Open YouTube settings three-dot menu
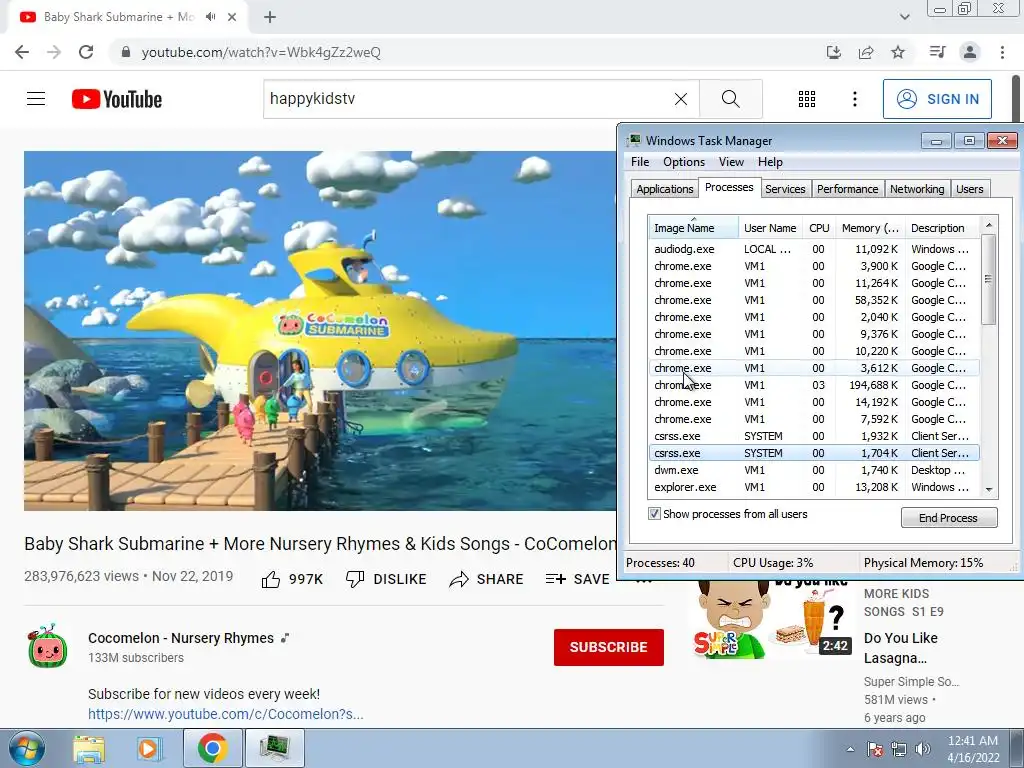This screenshot has width=1024, height=768. click(854, 99)
